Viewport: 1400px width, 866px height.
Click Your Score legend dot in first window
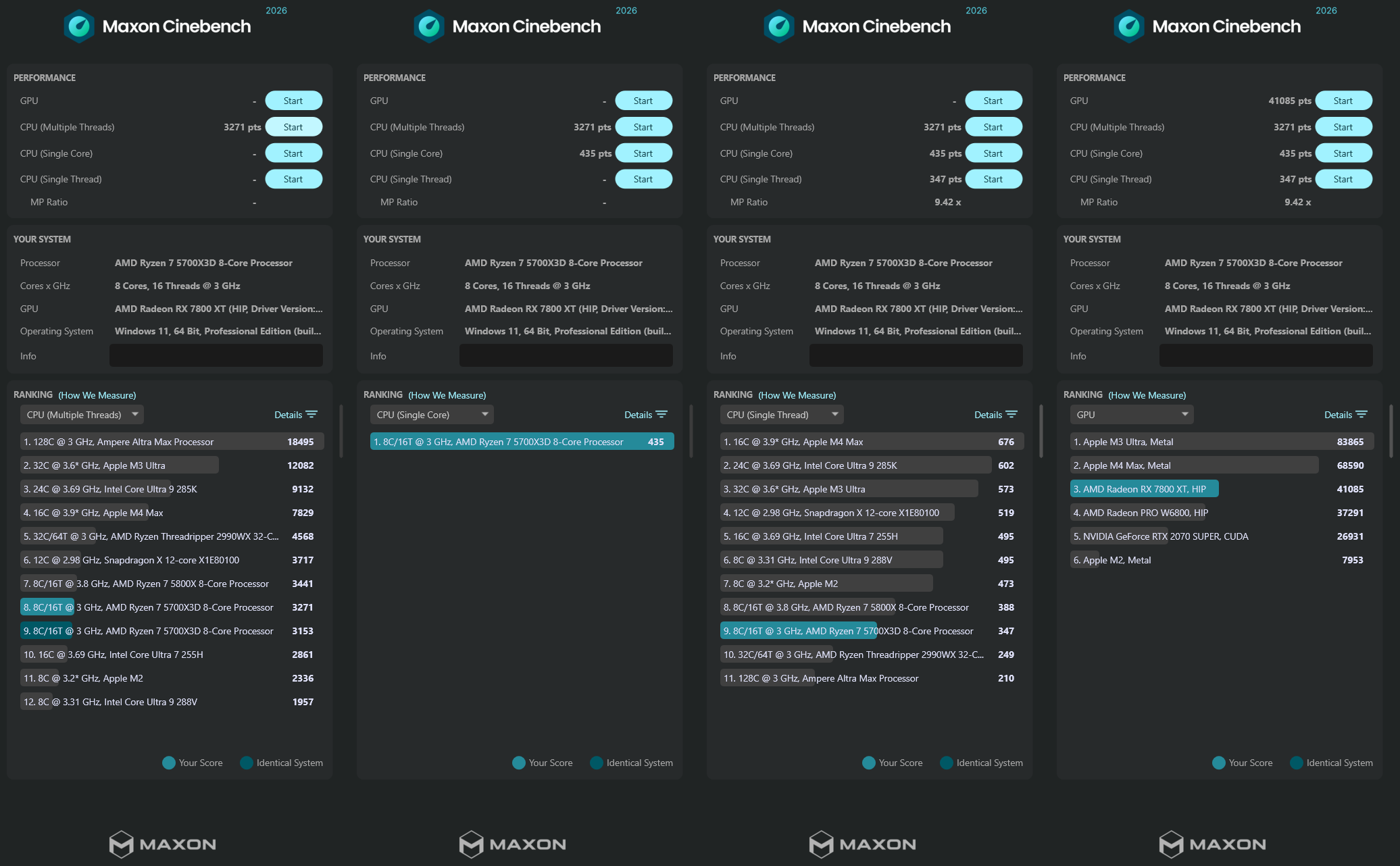click(169, 763)
